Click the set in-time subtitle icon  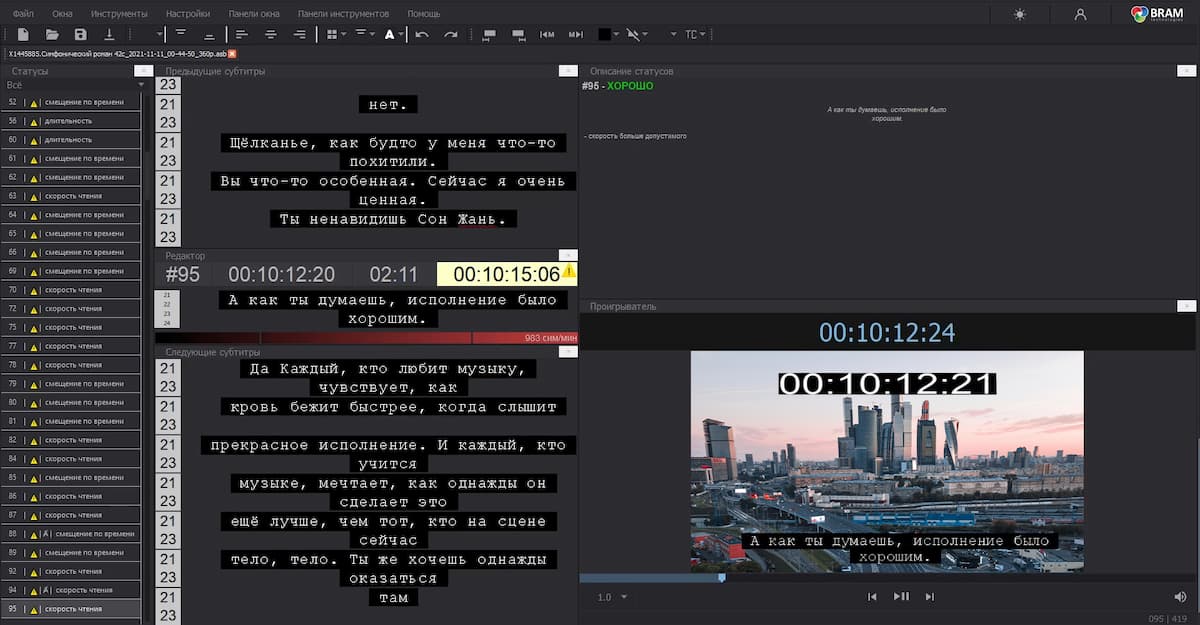[x=489, y=34]
